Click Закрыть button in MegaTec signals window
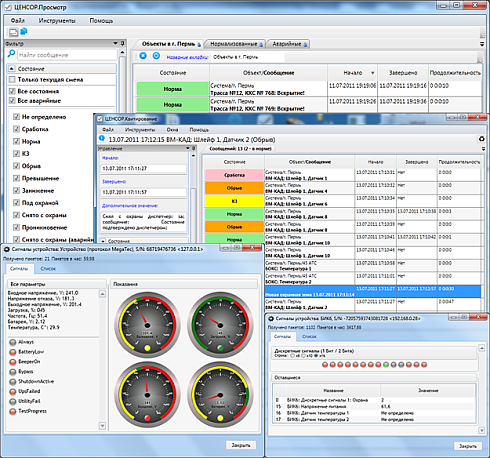Screen dimensions: 490x458 pyautogui.click(x=241, y=445)
